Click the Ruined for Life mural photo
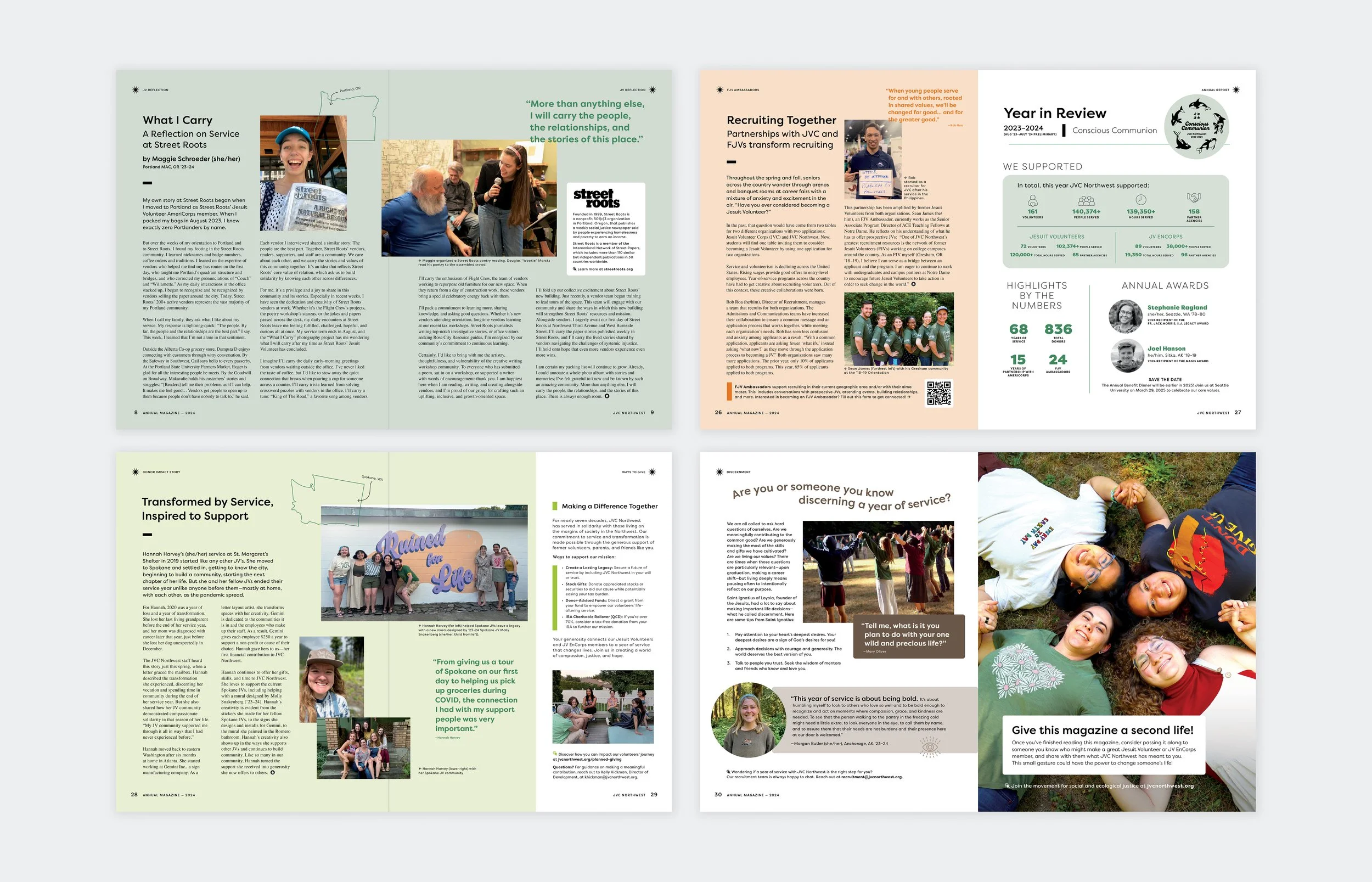The width and height of the screenshot is (1372, 882). 424,564
